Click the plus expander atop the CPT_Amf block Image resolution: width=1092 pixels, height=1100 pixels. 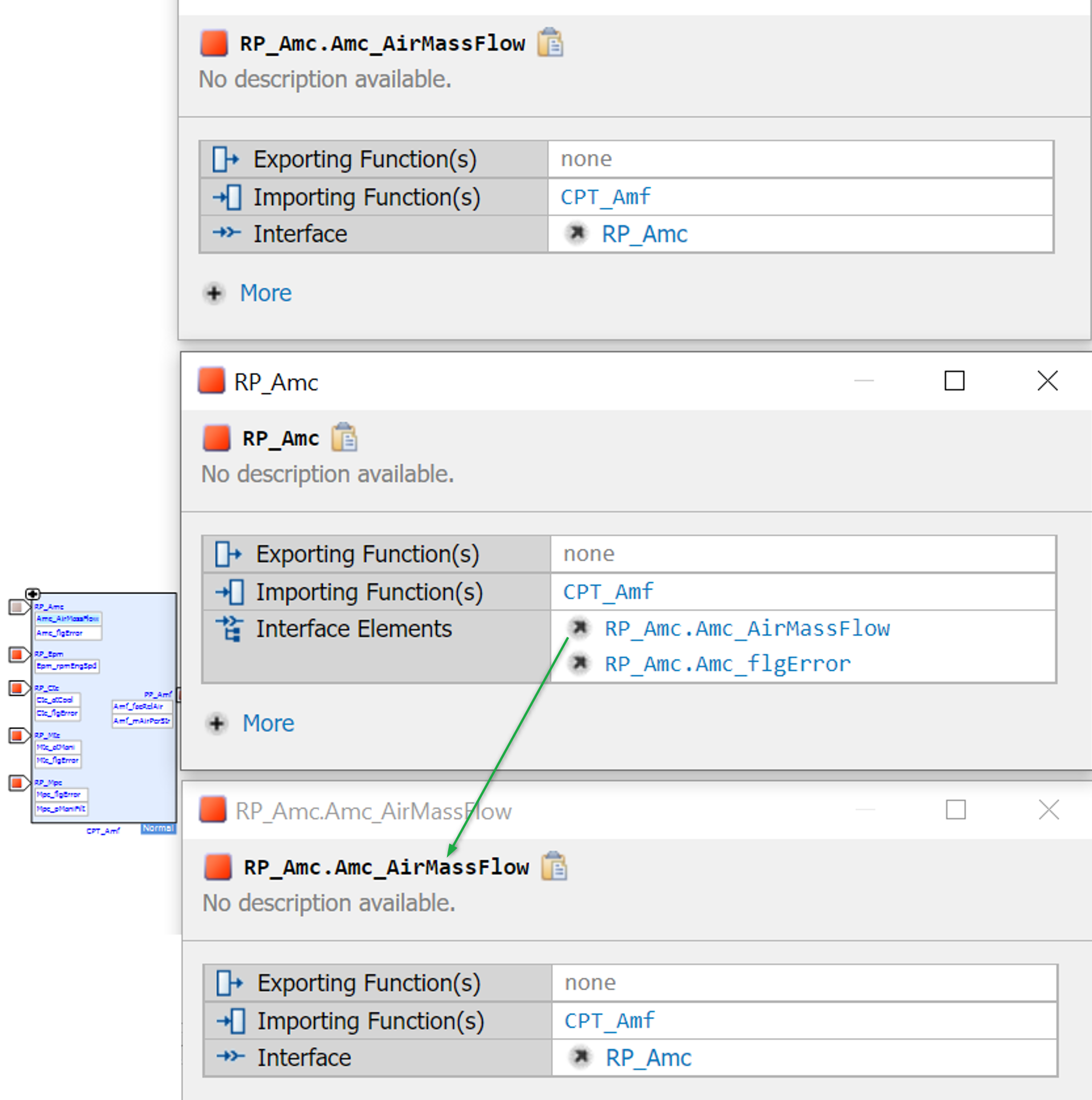33,594
